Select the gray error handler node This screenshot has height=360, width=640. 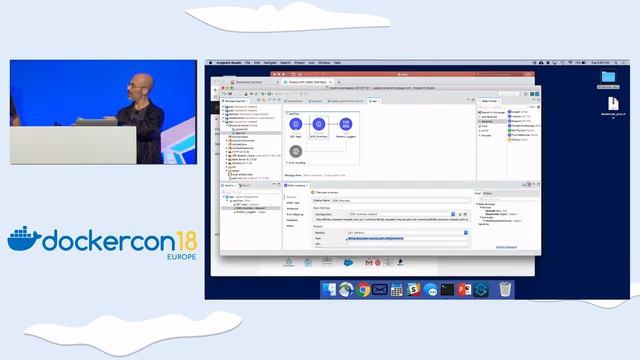coord(296,151)
